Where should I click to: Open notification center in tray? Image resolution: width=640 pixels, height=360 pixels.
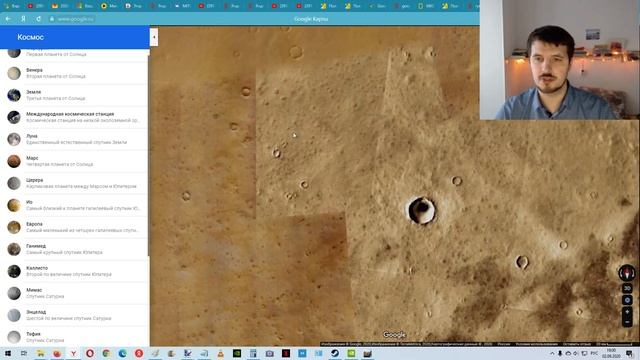[x=629, y=353]
